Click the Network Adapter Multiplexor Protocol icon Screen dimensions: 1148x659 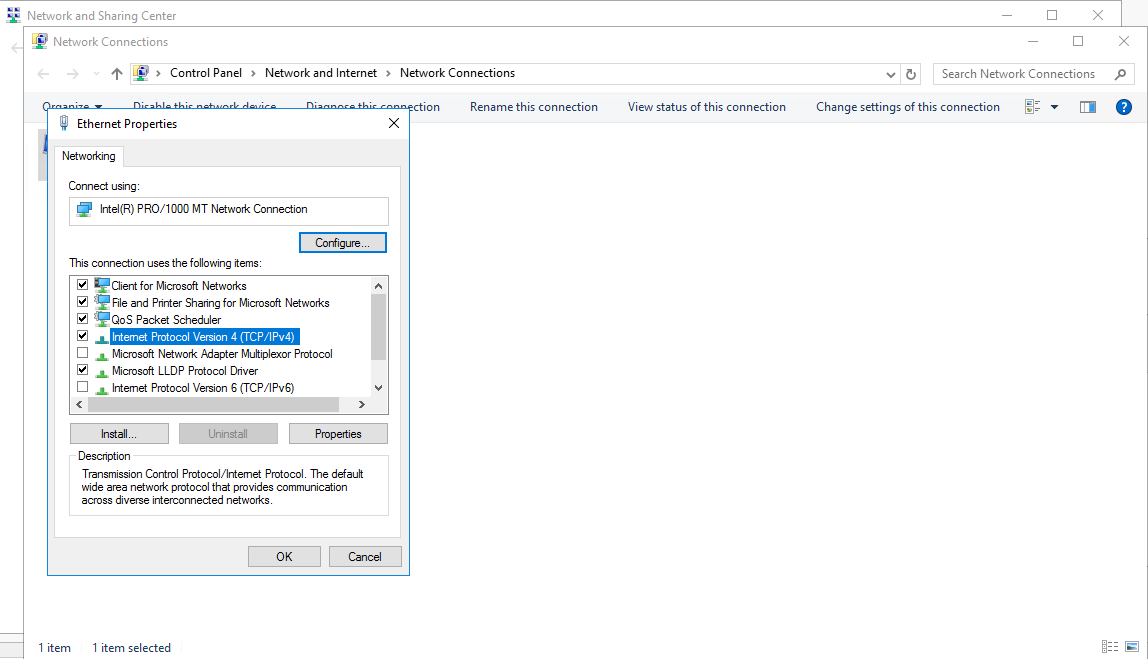[x=102, y=355]
